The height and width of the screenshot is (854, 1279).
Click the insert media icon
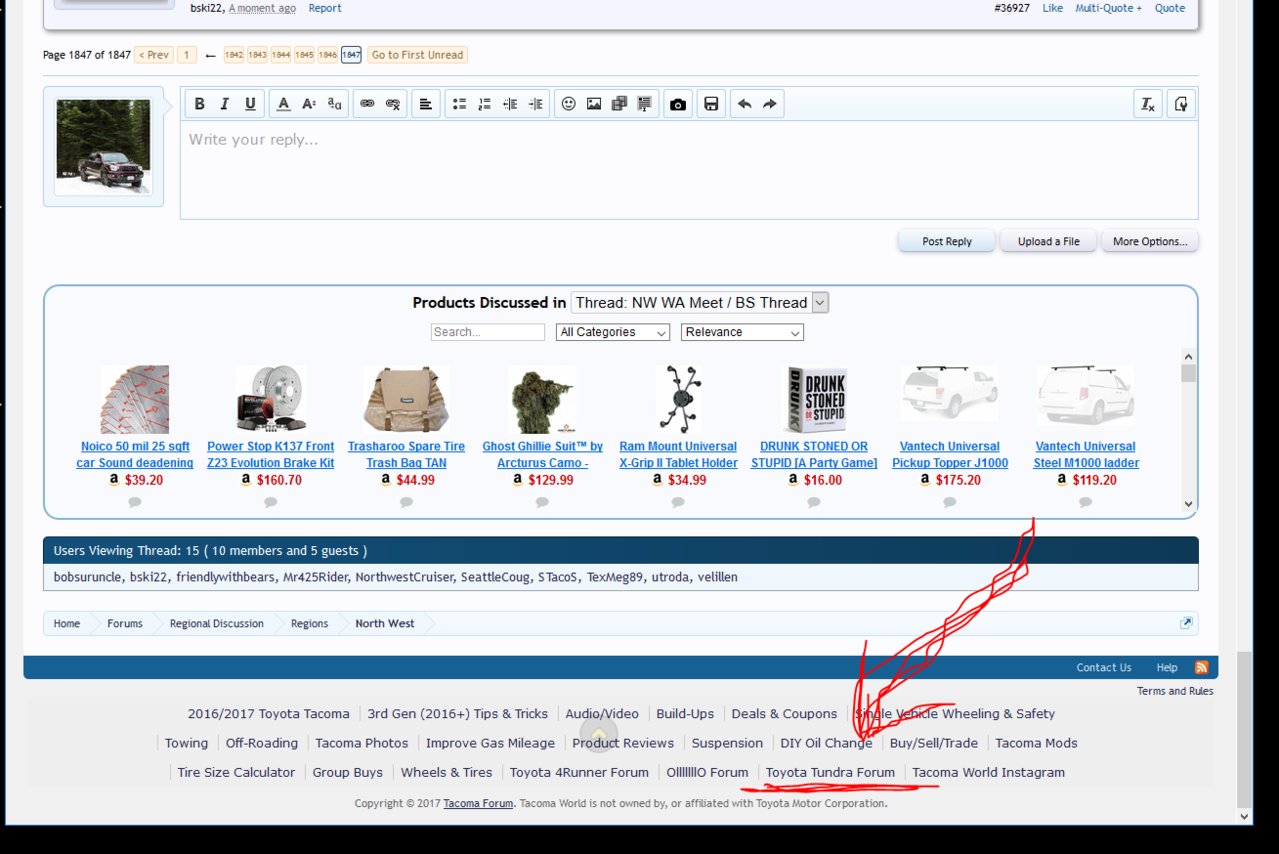coord(619,104)
